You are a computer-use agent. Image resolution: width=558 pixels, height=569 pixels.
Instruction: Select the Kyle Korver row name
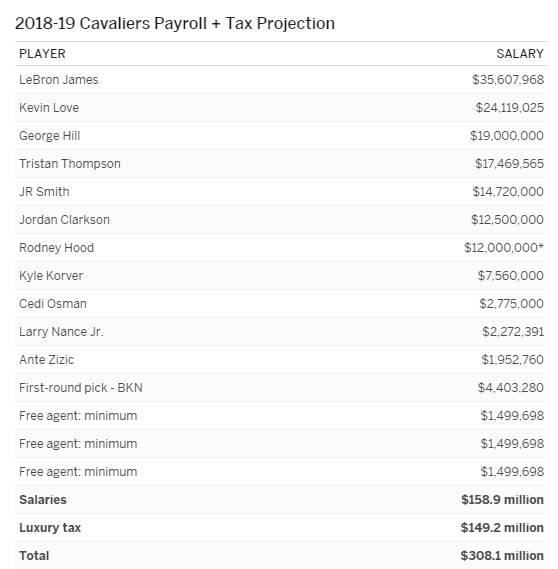pos(51,275)
